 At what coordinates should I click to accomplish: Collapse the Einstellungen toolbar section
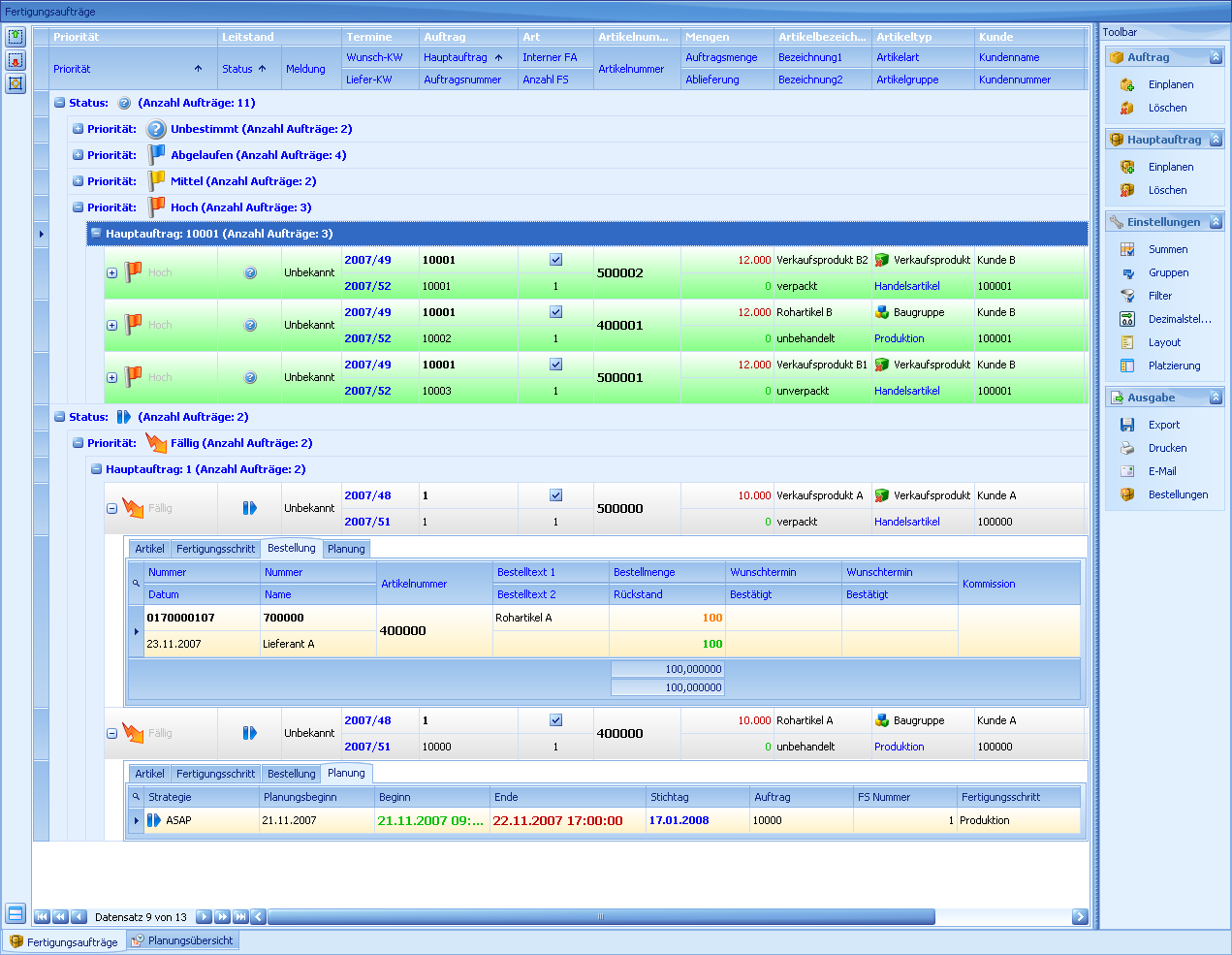click(x=1216, y=222)
